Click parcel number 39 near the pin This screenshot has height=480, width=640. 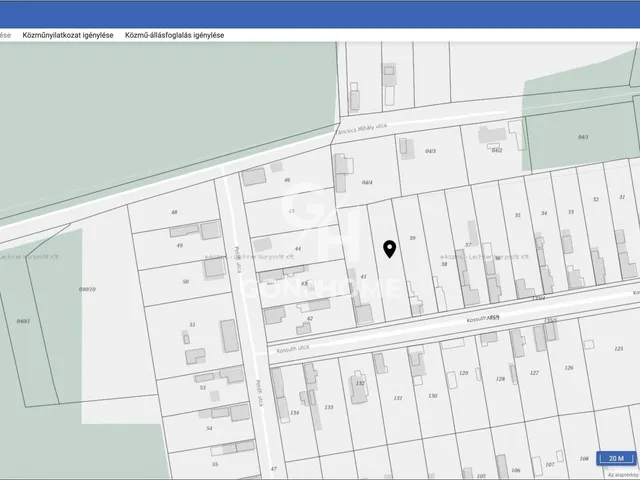412,238
